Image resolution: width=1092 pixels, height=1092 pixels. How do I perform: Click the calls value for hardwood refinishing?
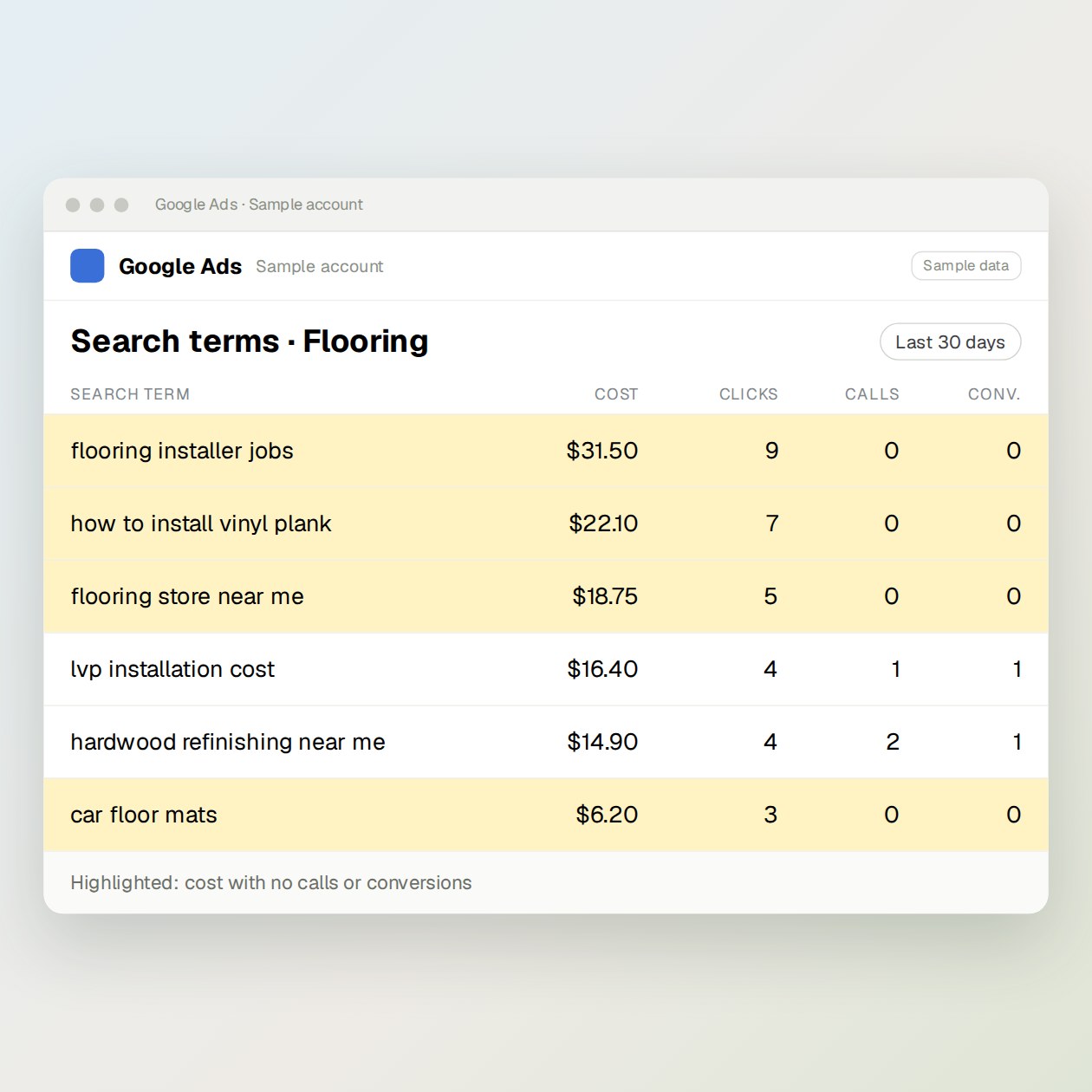[x=893, y=742]
